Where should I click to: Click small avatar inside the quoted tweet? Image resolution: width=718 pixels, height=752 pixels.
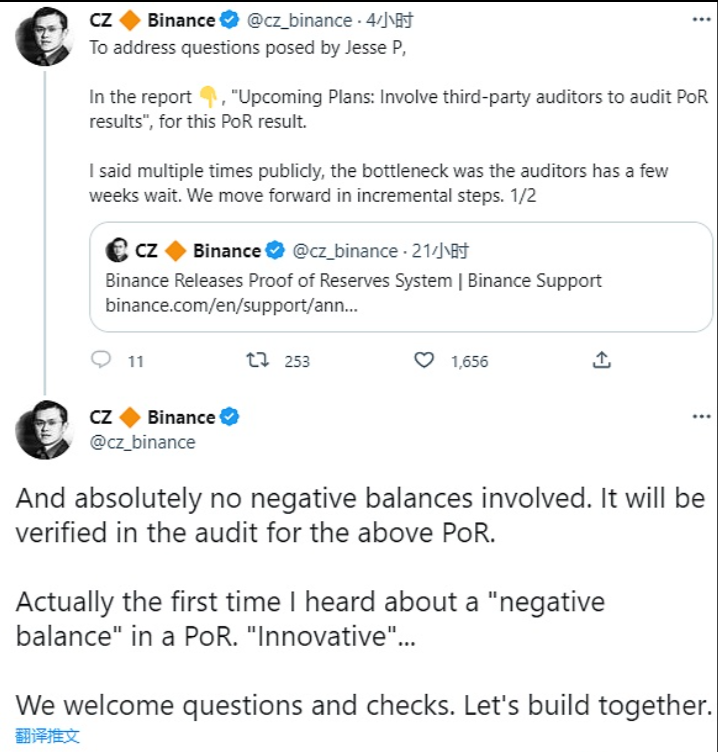coord(117,250)
